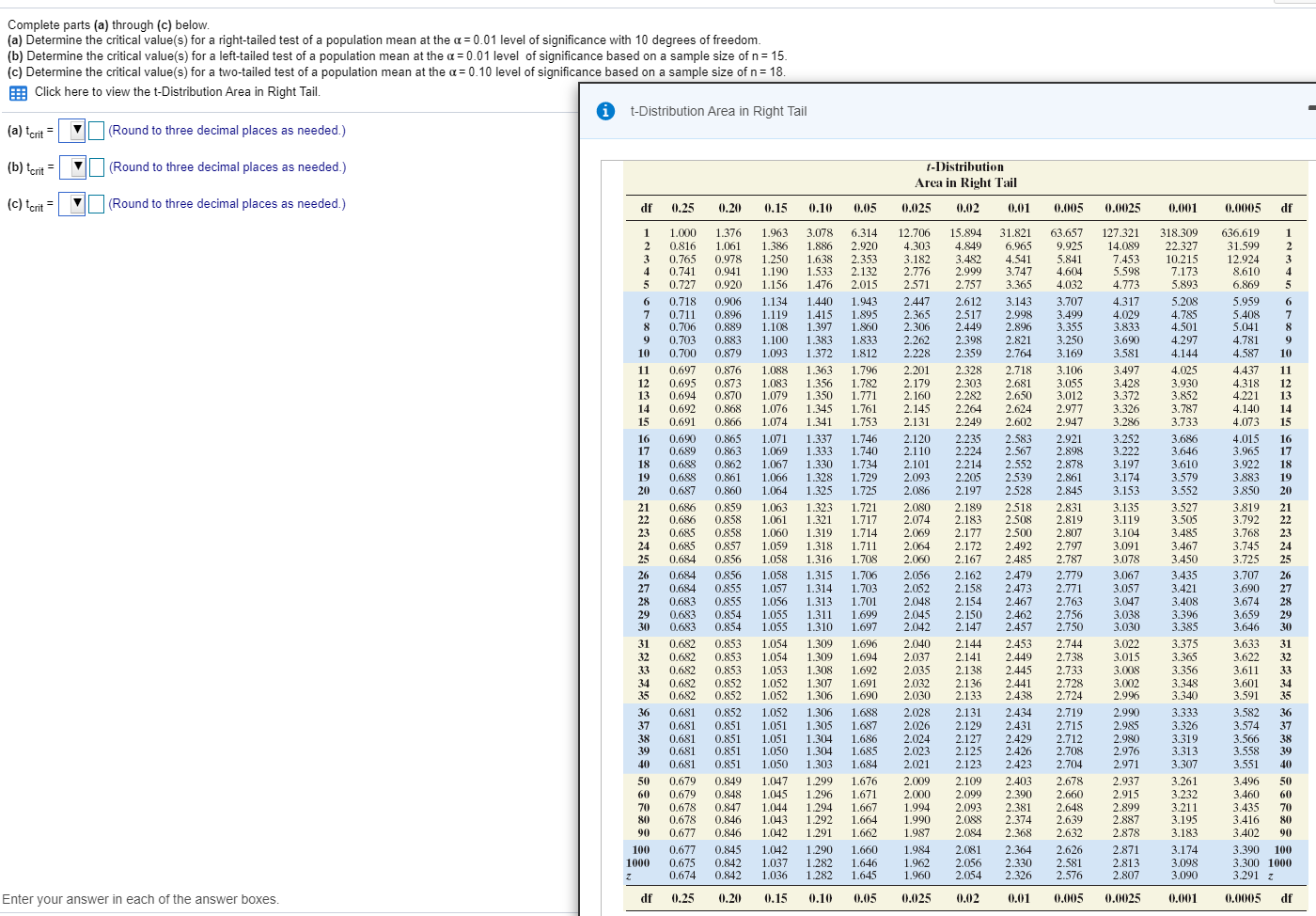The image size is (1316, 916).
Task: Click the popup title 't-Distribution Area in Right Tail'
Action: (x=718, y=111)
